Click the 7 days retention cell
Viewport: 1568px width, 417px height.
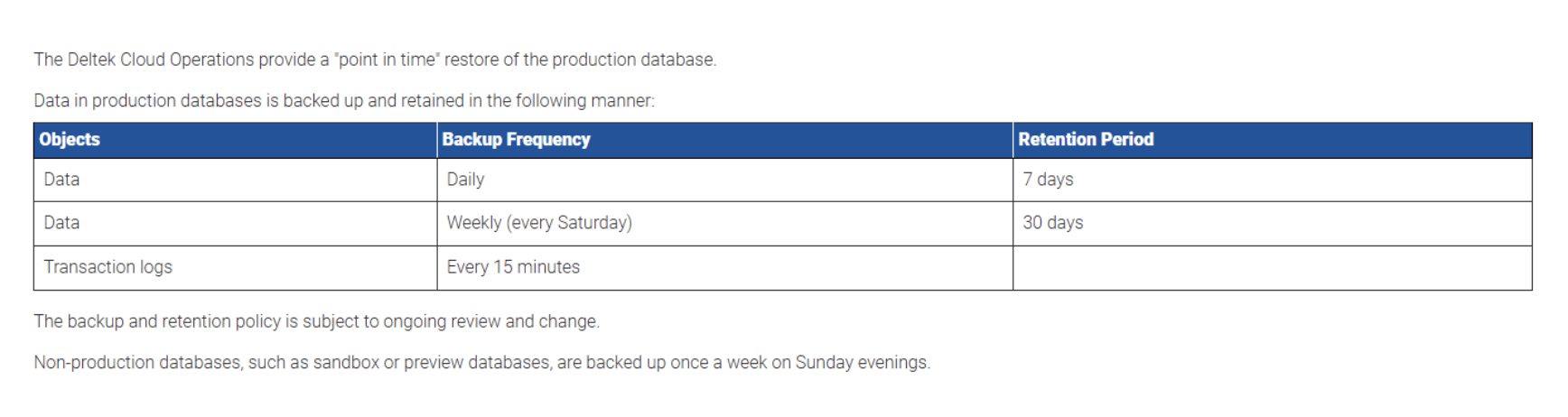click(x=1048, y=180)
